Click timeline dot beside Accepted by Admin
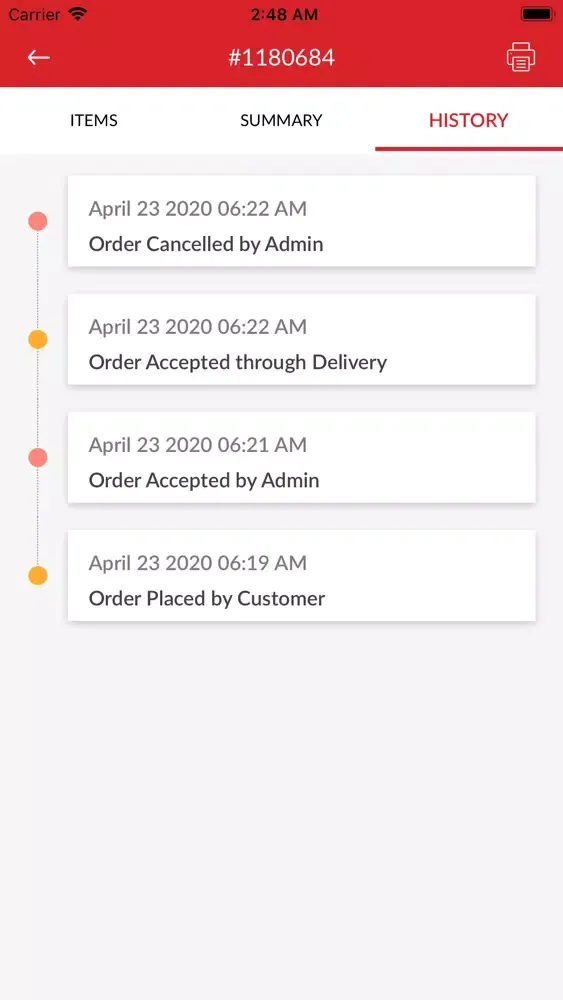This screenshot has height=1000, width=563. coord(38,457)
